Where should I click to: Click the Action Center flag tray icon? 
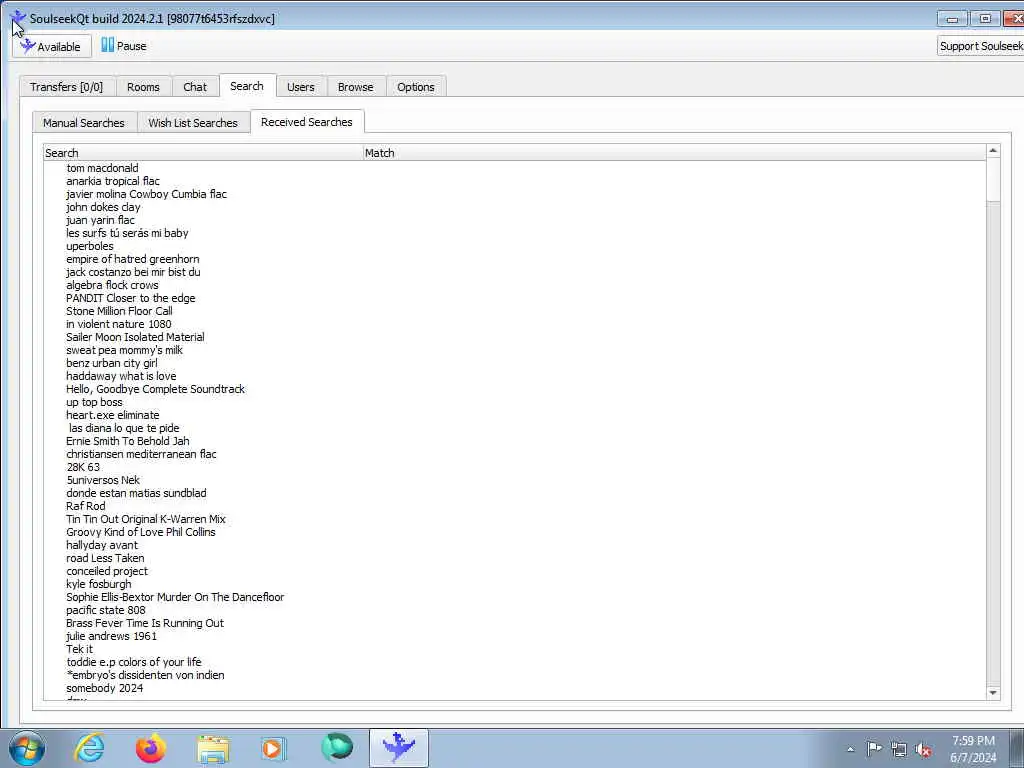[874, 749]
